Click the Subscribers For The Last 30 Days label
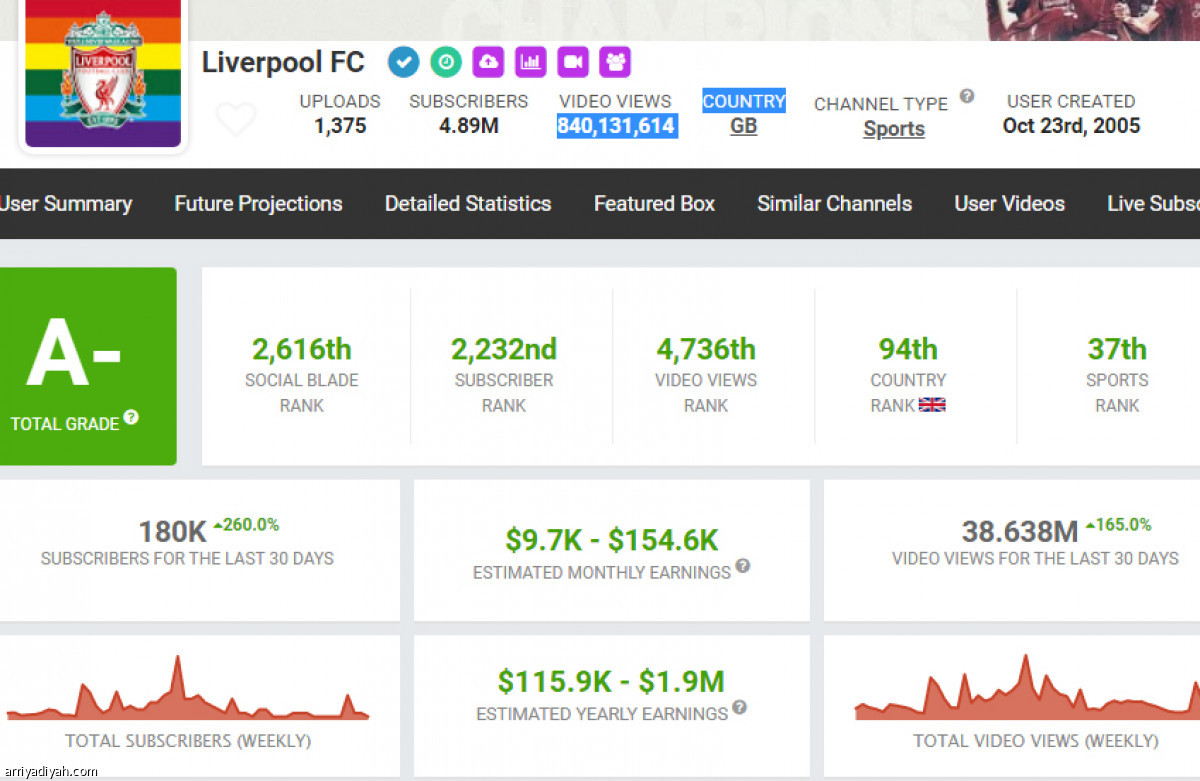The image size is (1200, 781). (x=187, y=559)
